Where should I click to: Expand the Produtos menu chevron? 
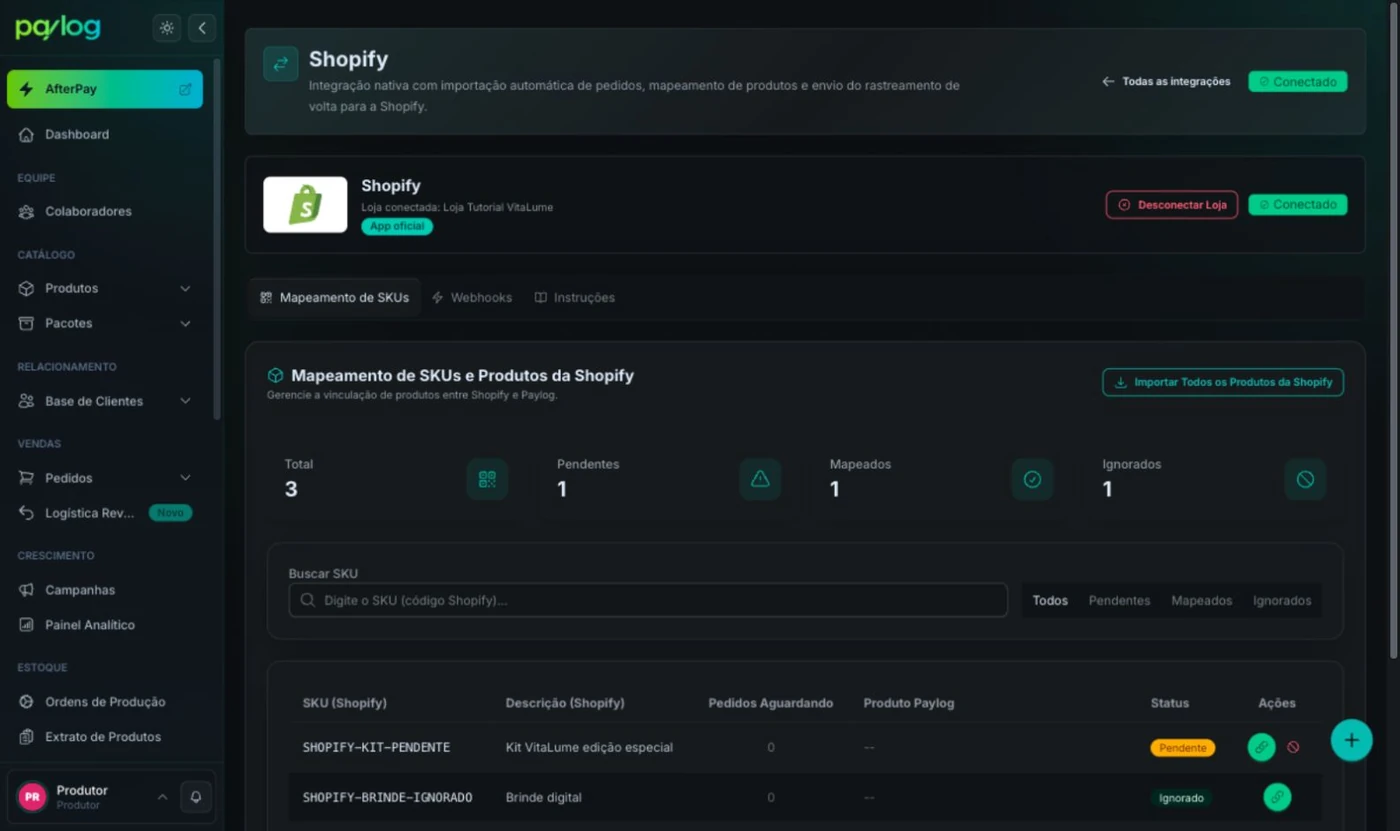click(x=185, y=288)
